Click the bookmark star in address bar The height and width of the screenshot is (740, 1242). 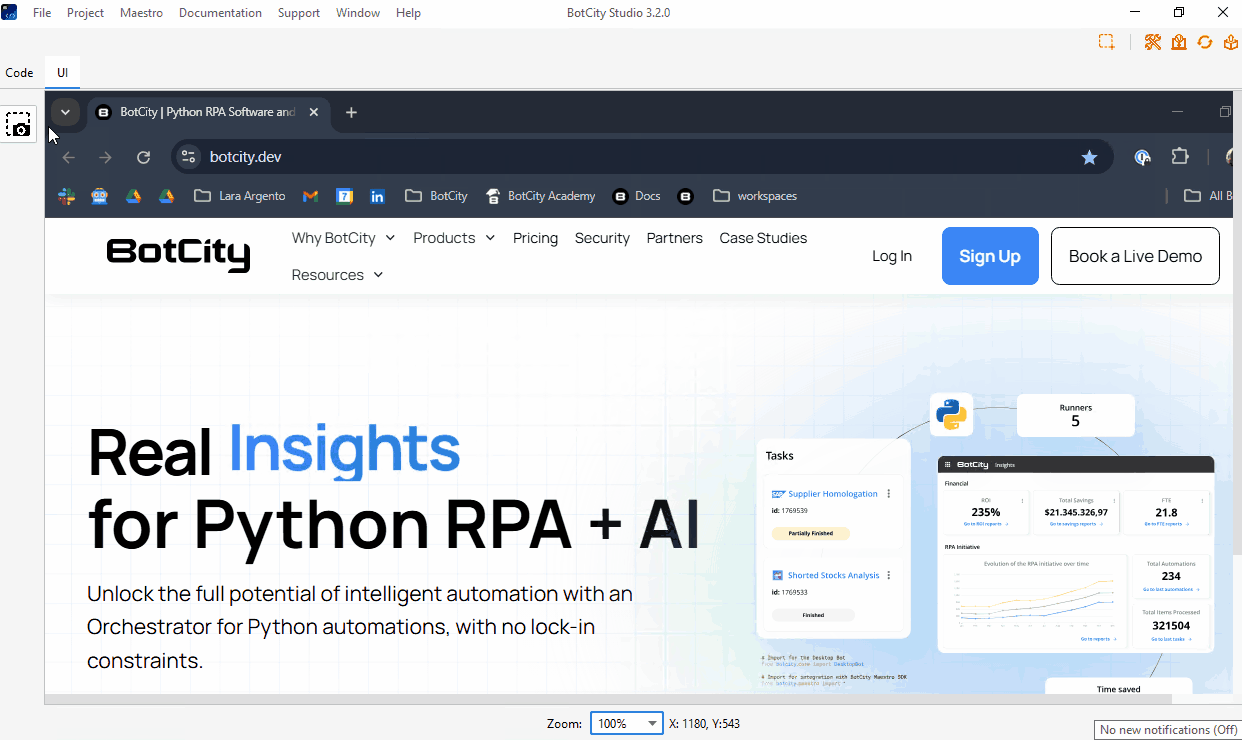click(x=1090, y=157)
